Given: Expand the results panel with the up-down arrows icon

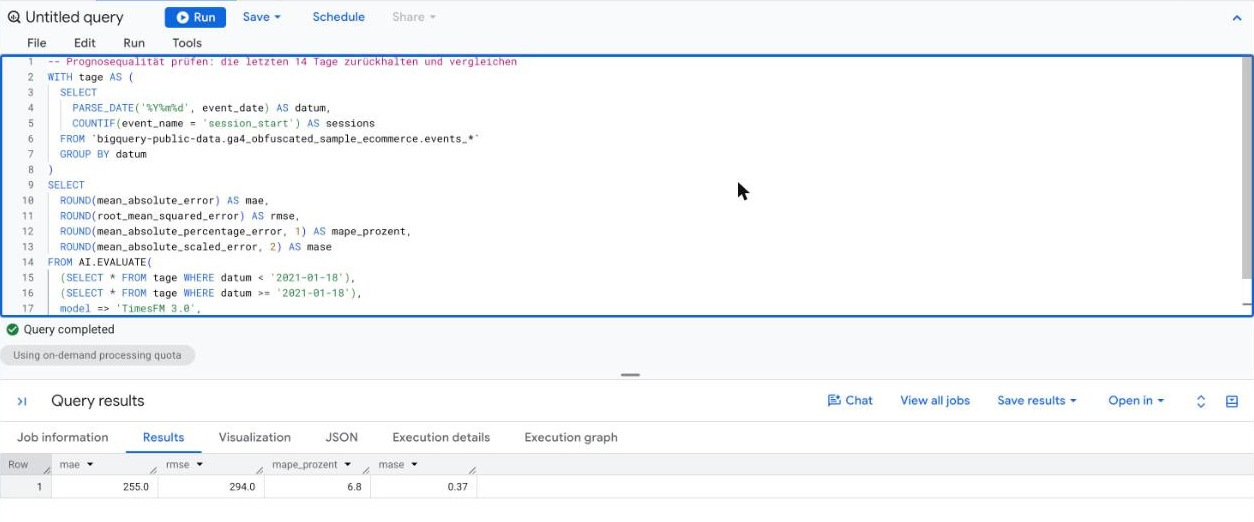Looking at the screenshot, I should click(x=1201, y=401).
